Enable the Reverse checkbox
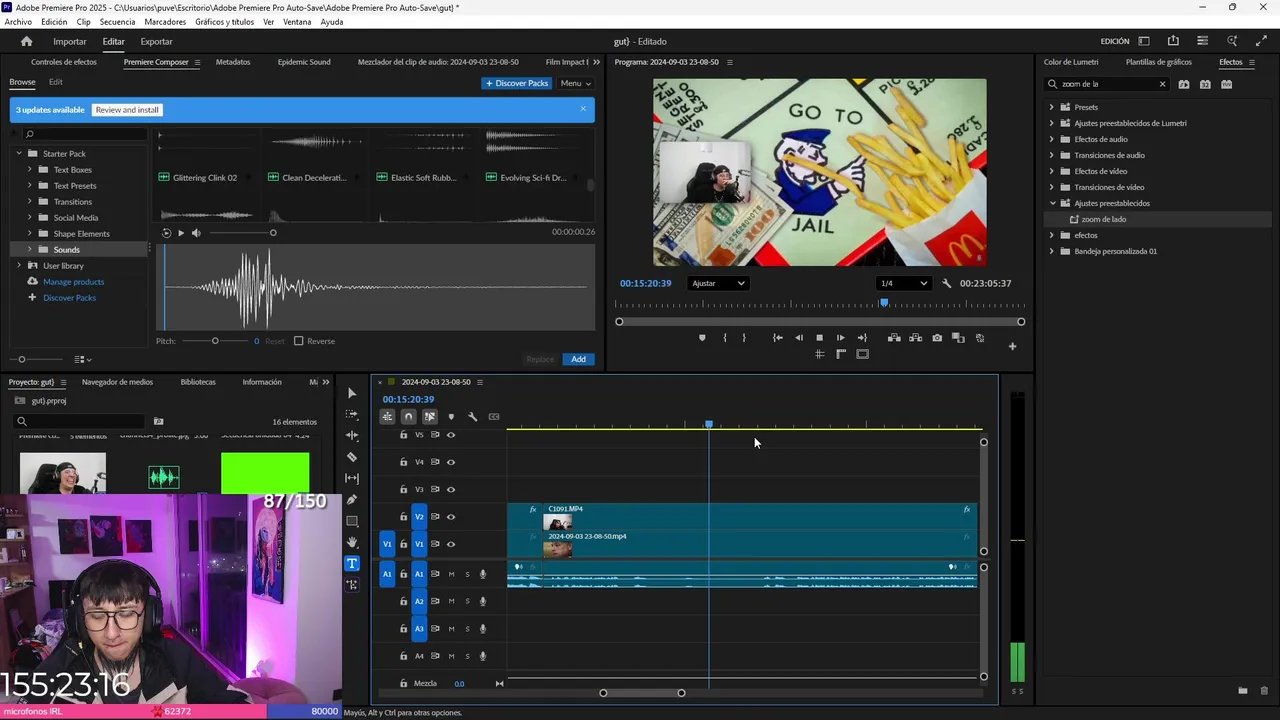The width and height of the screenshot is (1280, 720). coord(298,341)
